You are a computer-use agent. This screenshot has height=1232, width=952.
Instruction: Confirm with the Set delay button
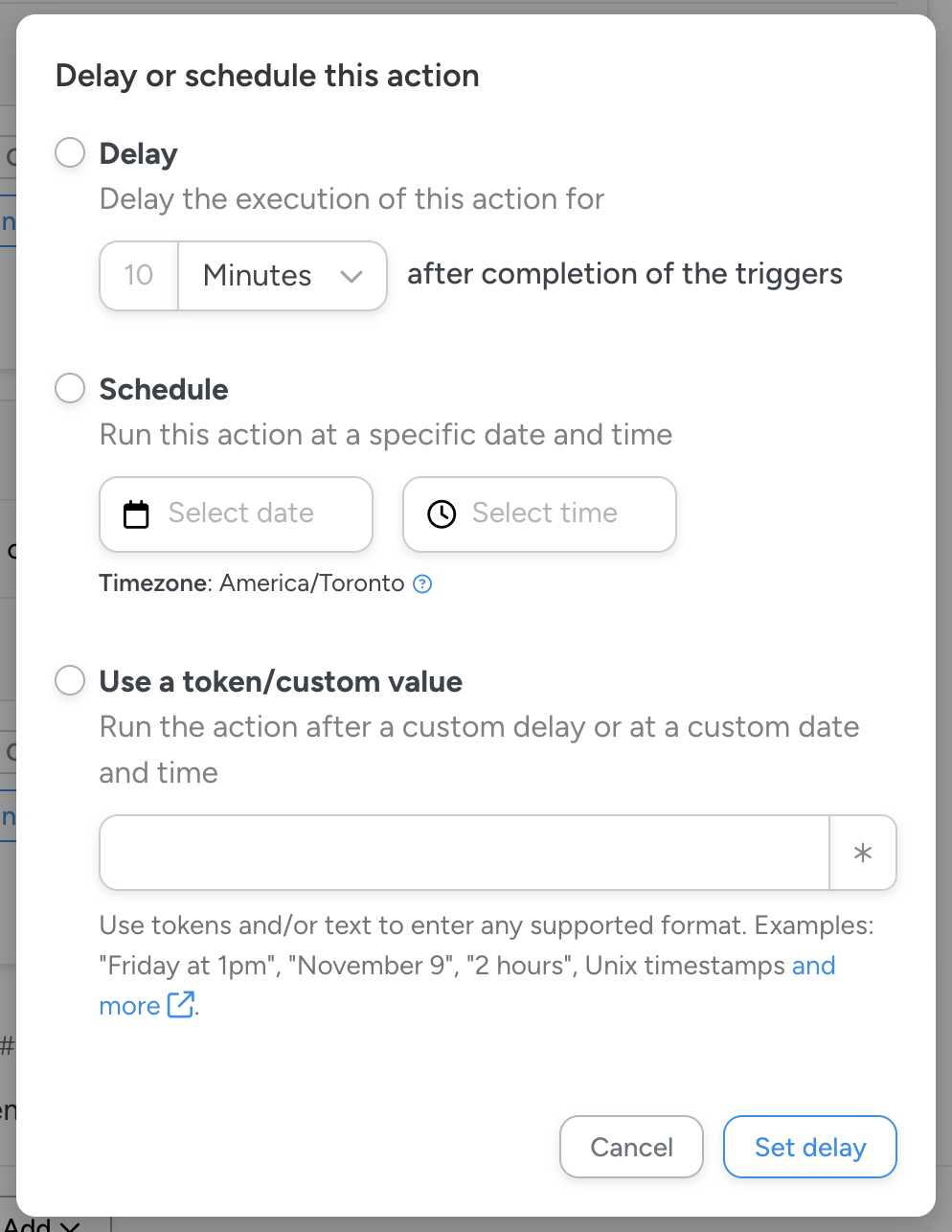809,1147
